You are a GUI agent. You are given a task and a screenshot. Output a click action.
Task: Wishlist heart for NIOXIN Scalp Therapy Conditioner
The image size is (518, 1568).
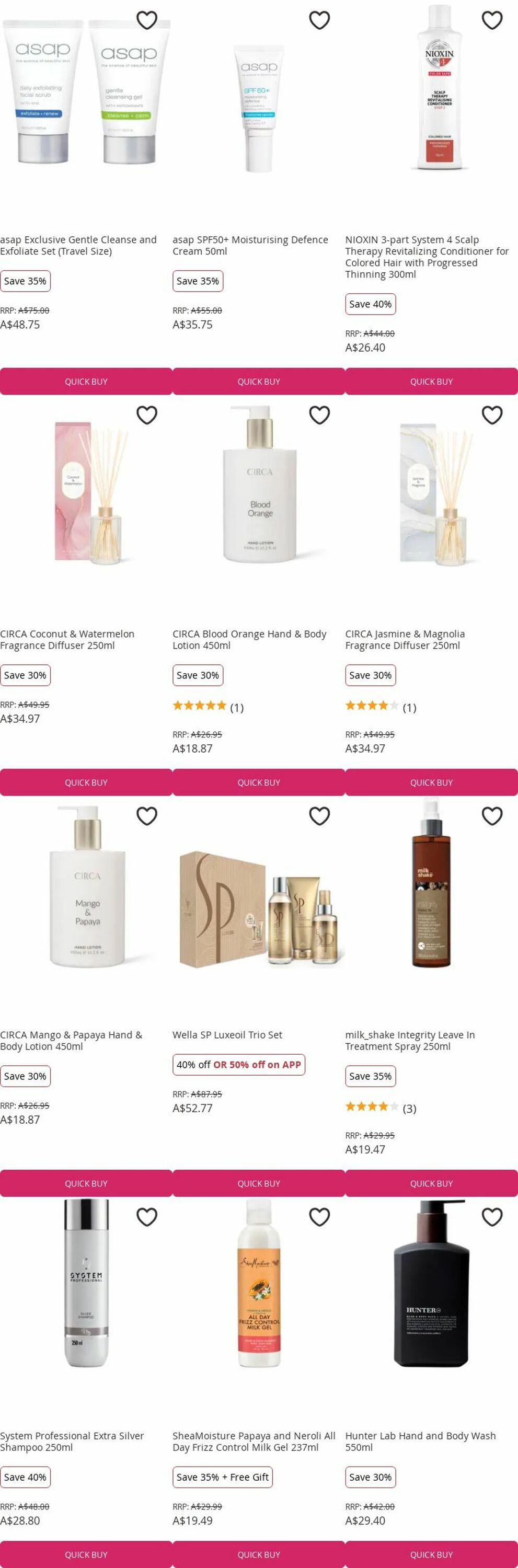tap(492, 20)
